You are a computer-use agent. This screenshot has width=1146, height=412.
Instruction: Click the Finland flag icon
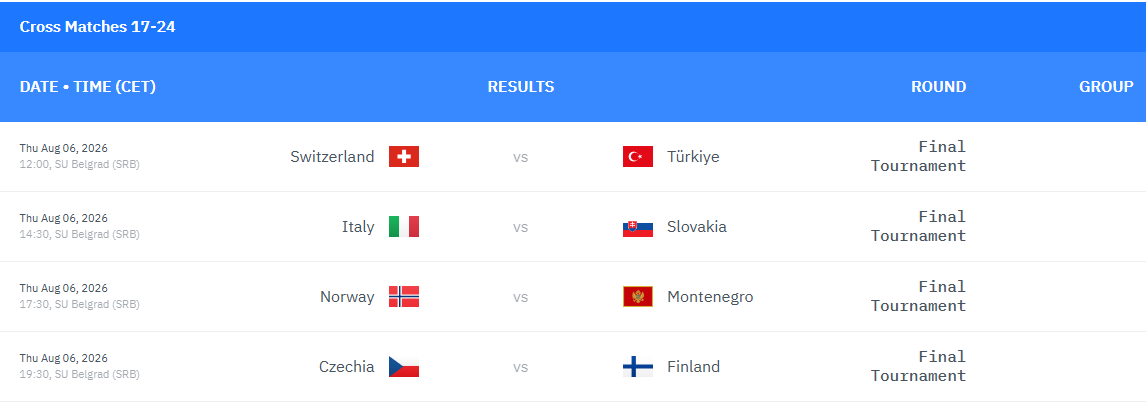[637, 367]
